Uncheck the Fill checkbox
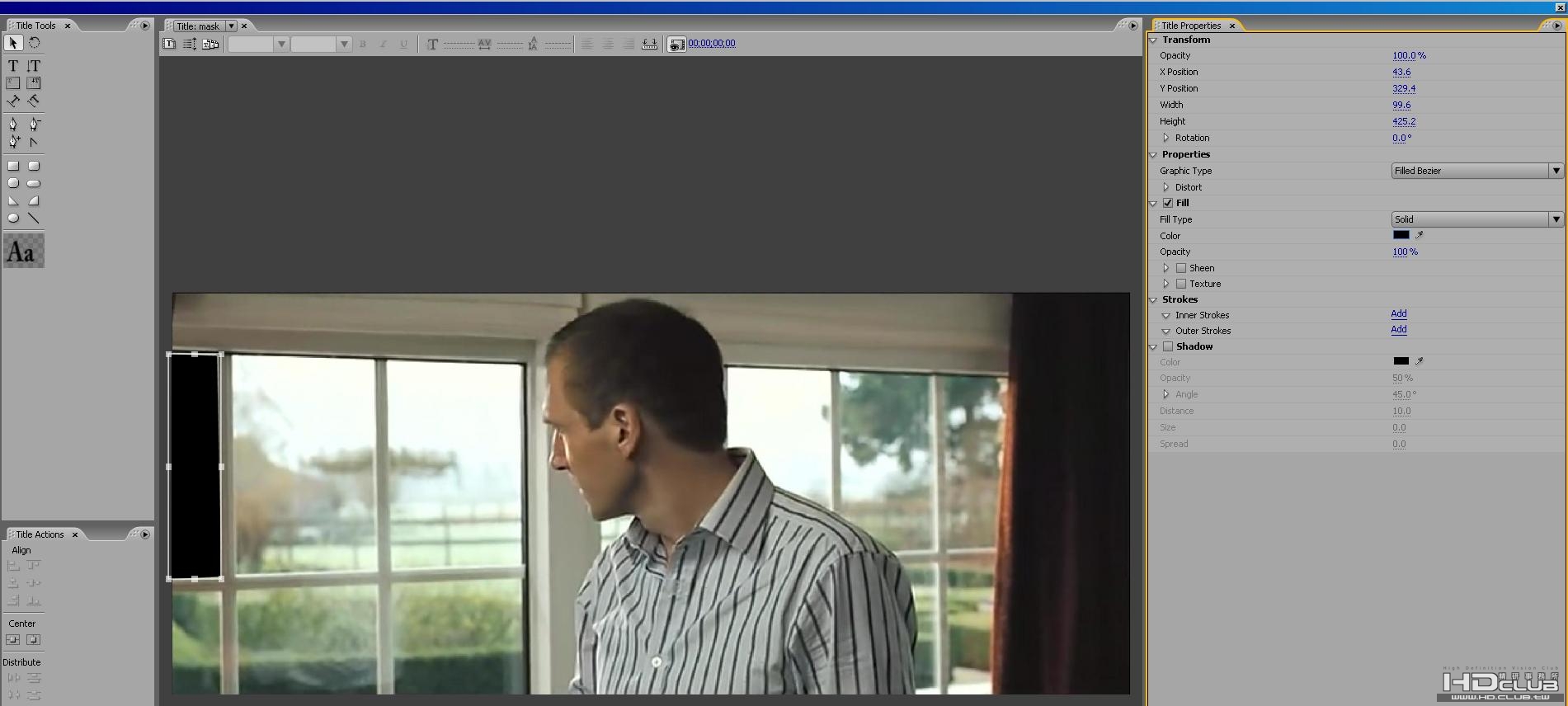 [1168, 203]
